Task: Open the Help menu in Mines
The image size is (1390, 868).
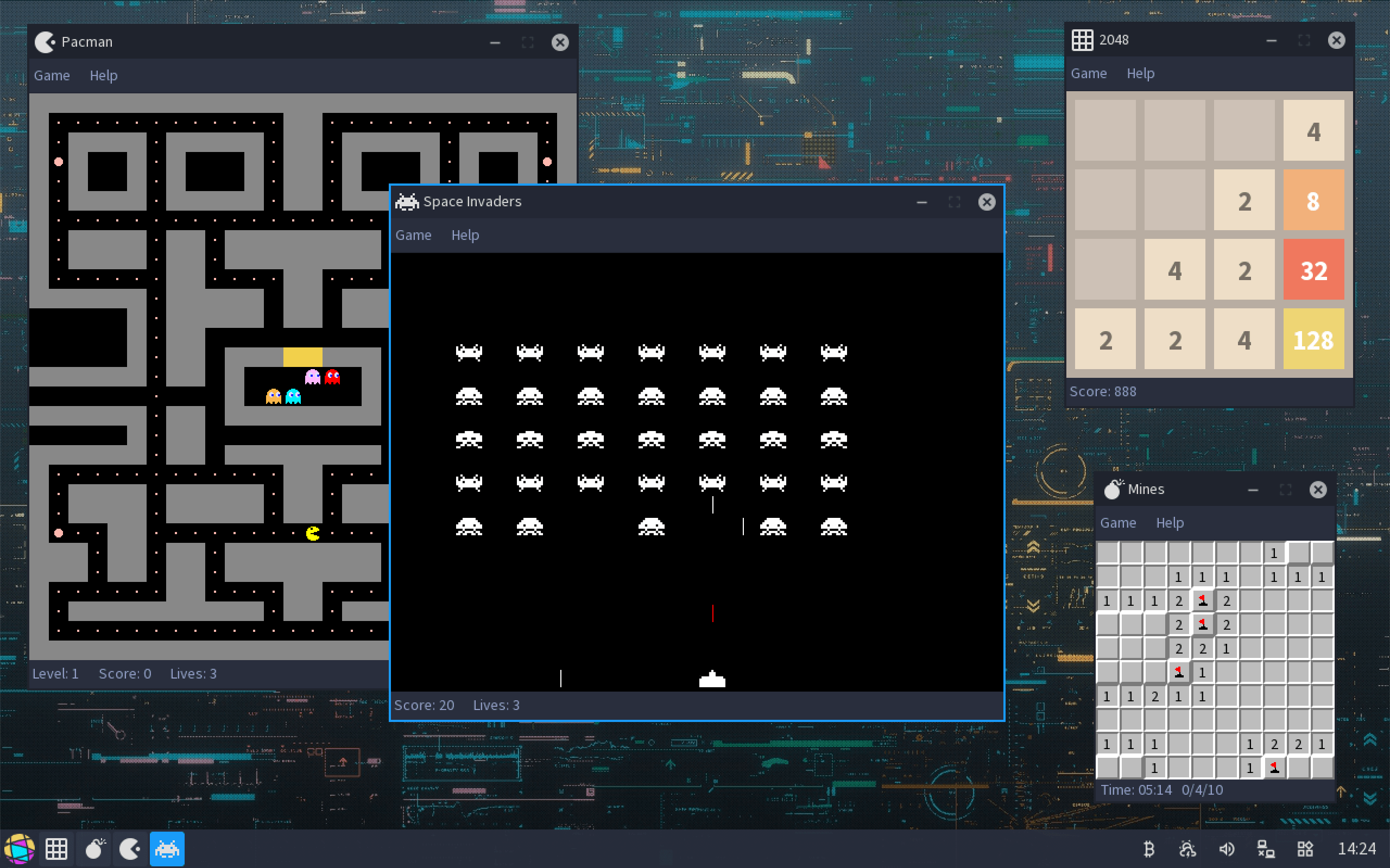Action: (1170, 522)
